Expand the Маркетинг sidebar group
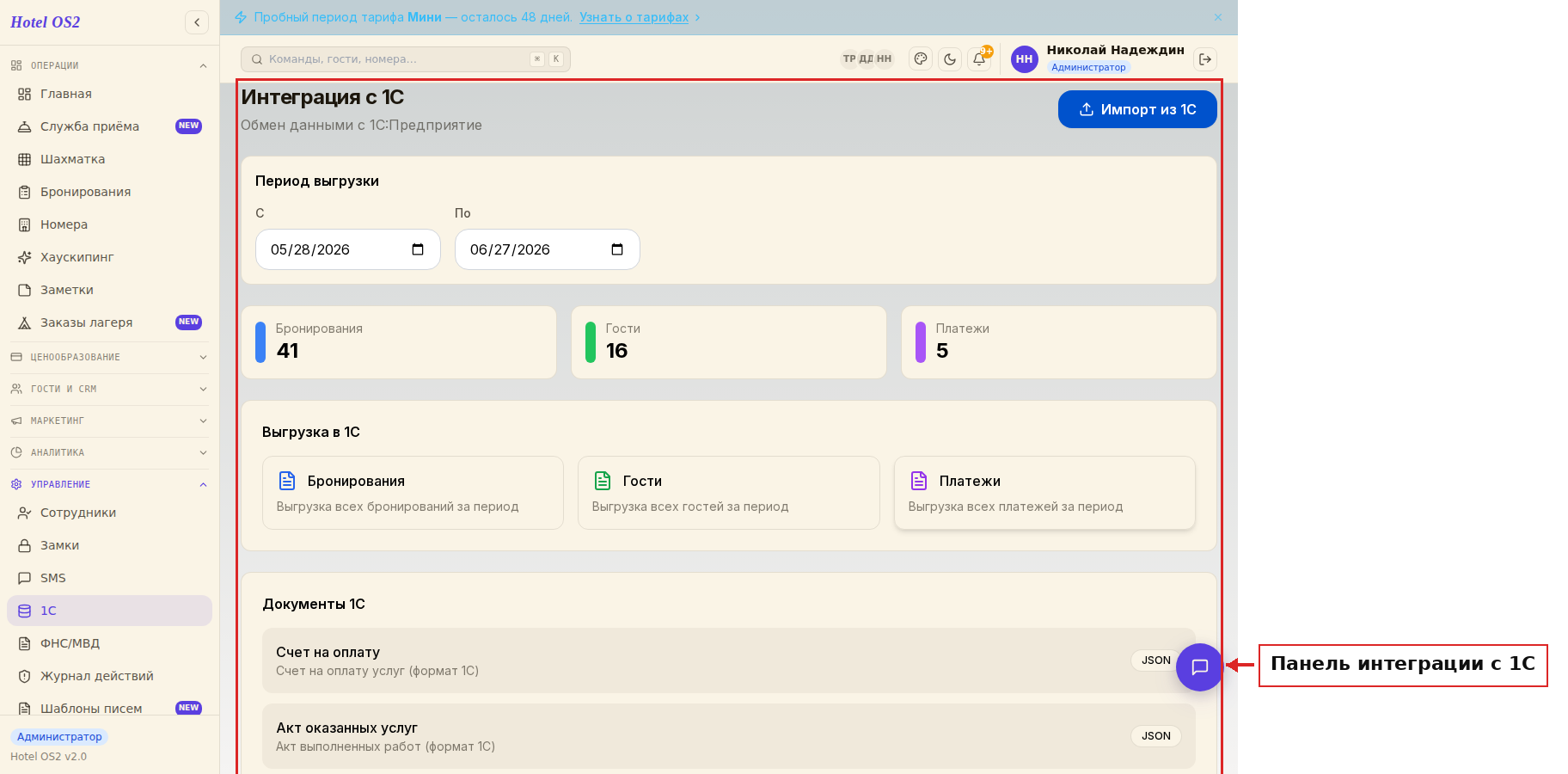Image resolution: width=1568 pixels, height=774 pixels. coord(110,421)
